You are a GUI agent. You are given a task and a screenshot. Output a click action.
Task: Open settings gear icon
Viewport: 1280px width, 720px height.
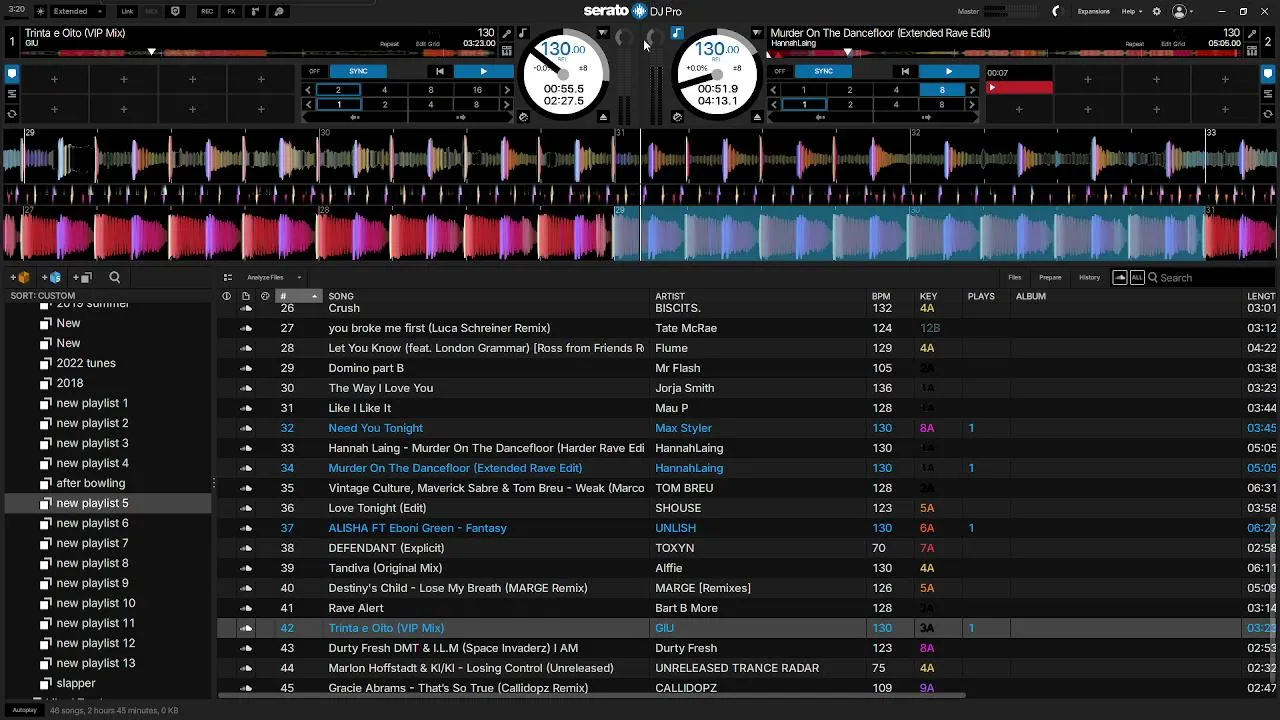tap(1157, 11)
